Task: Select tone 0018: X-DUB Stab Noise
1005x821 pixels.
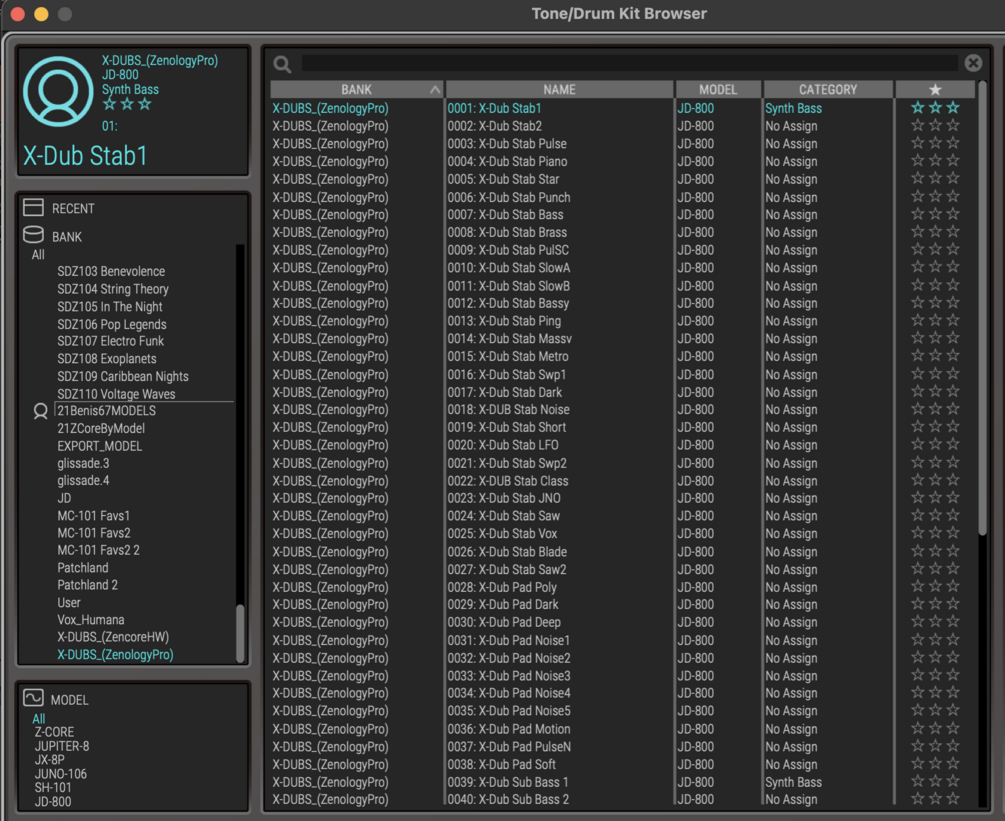Action: [508, 409]
